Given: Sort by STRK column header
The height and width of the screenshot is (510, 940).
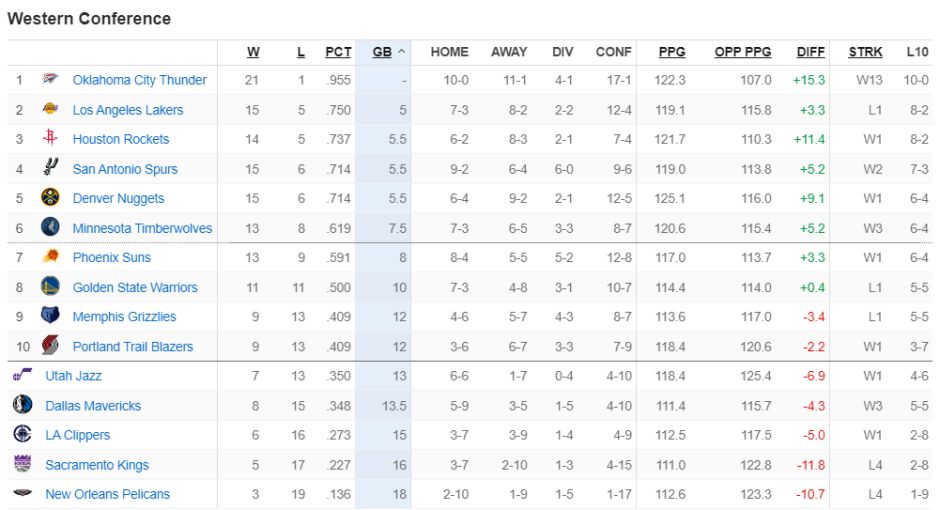Looking at the screenshot, I should (866, 52).
